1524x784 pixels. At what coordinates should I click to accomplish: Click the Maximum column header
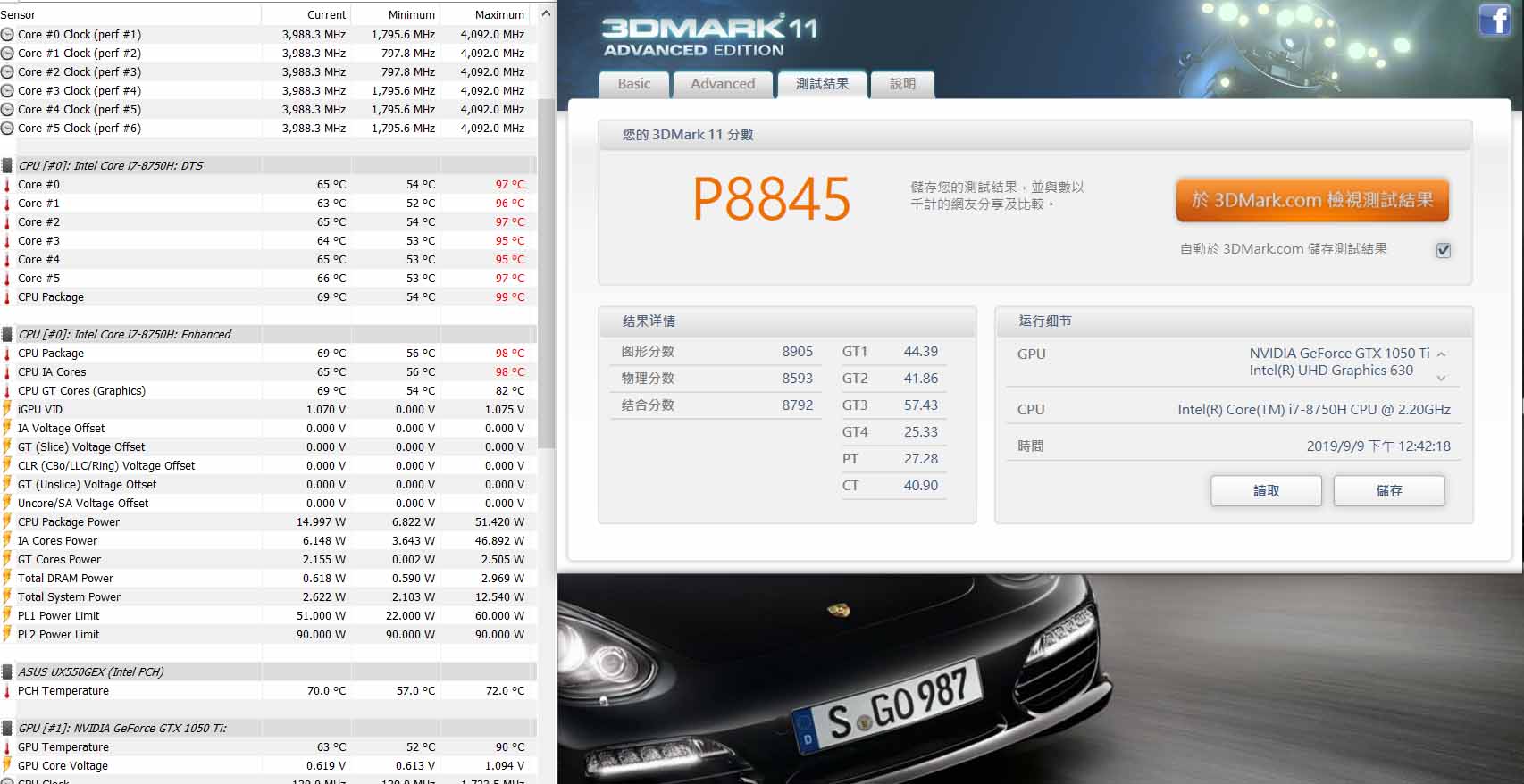click(485, 14)
